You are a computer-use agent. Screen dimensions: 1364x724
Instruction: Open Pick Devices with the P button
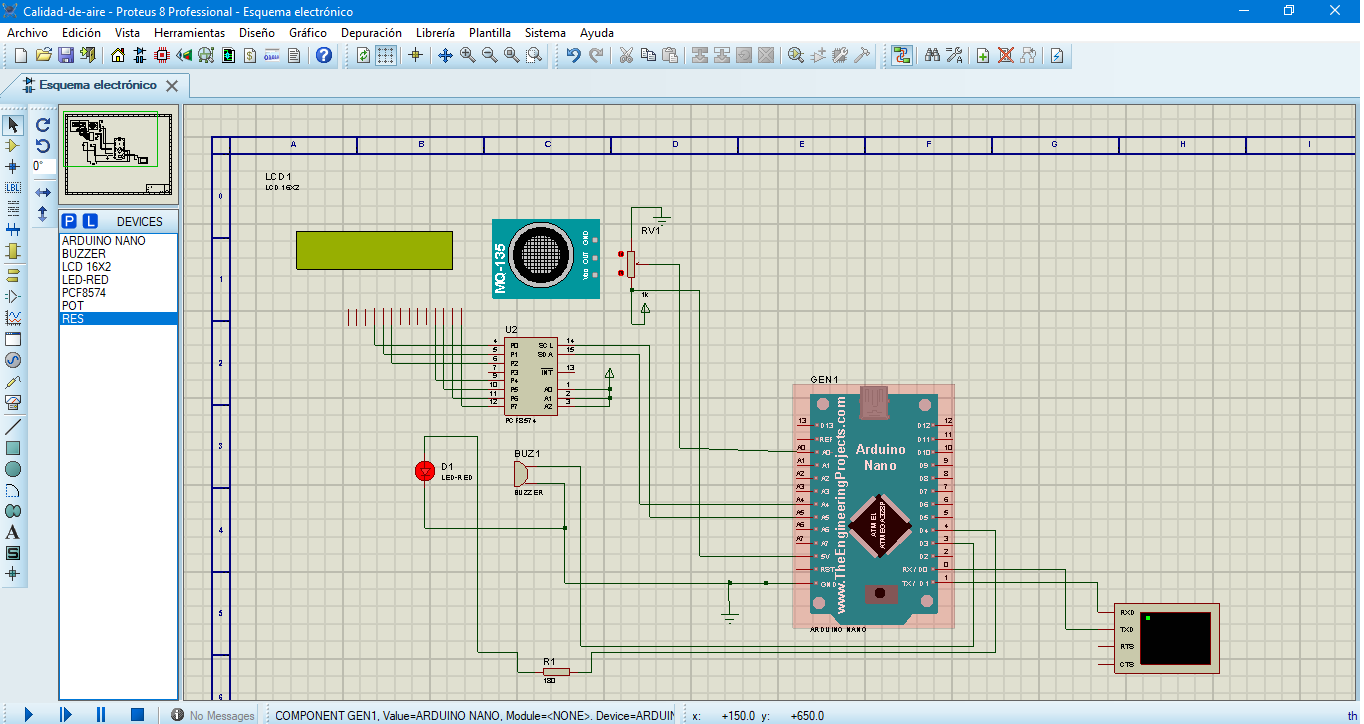70,220
